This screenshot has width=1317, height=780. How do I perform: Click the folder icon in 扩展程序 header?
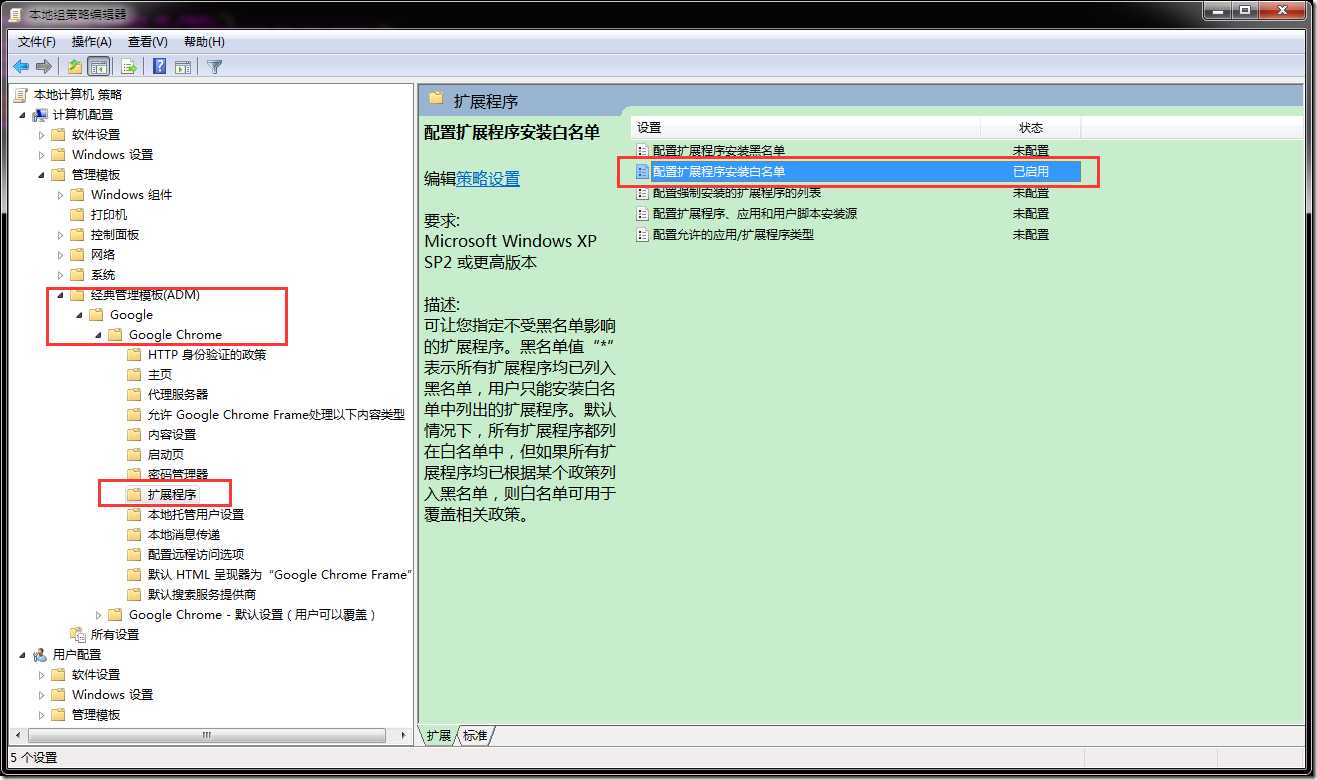point(436,98)
